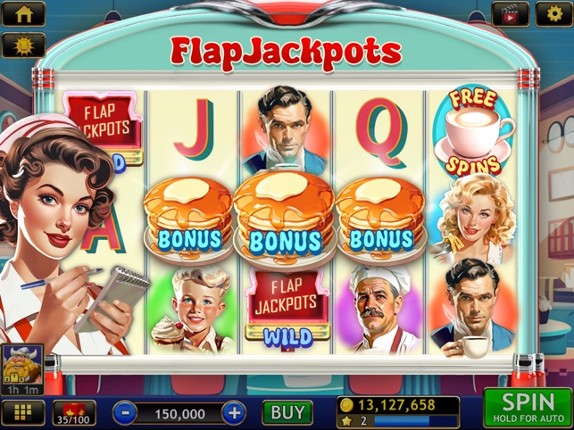This screenshot has width=574, height=430.
Task: Tap the blonde woman symbol
Action: coord(472,220)
